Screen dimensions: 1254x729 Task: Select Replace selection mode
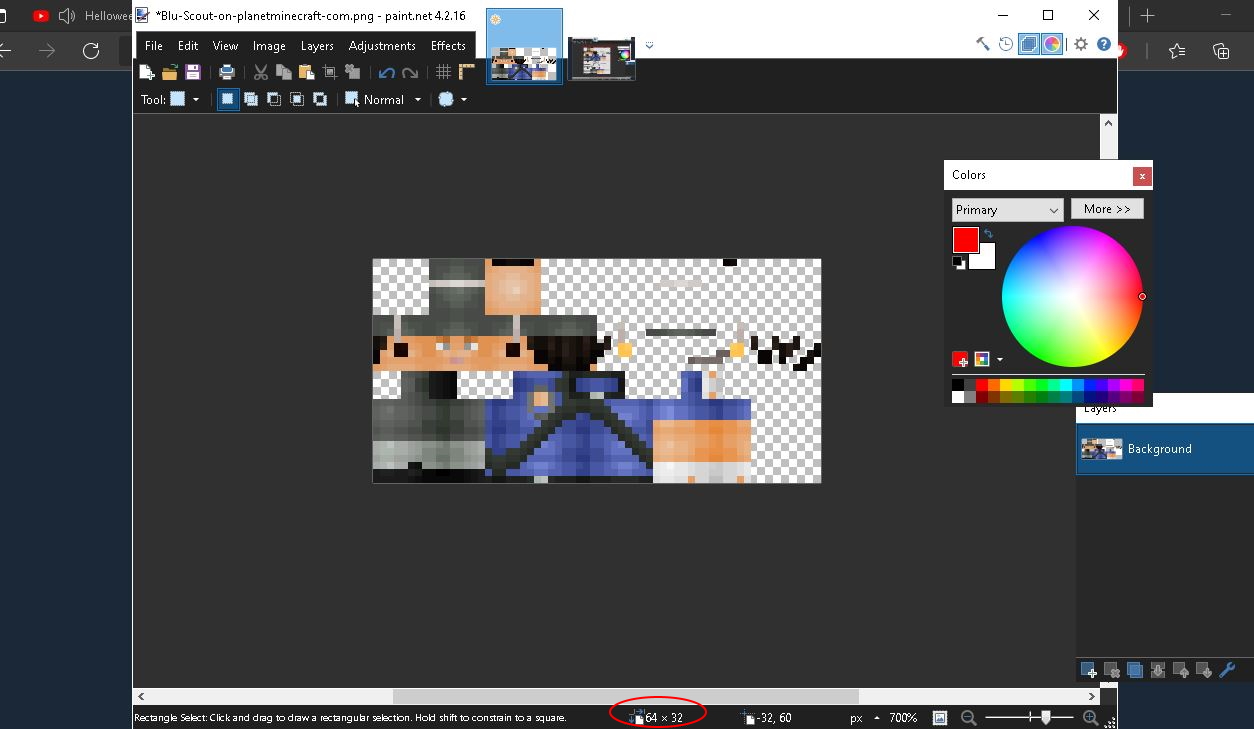[228, 99]
